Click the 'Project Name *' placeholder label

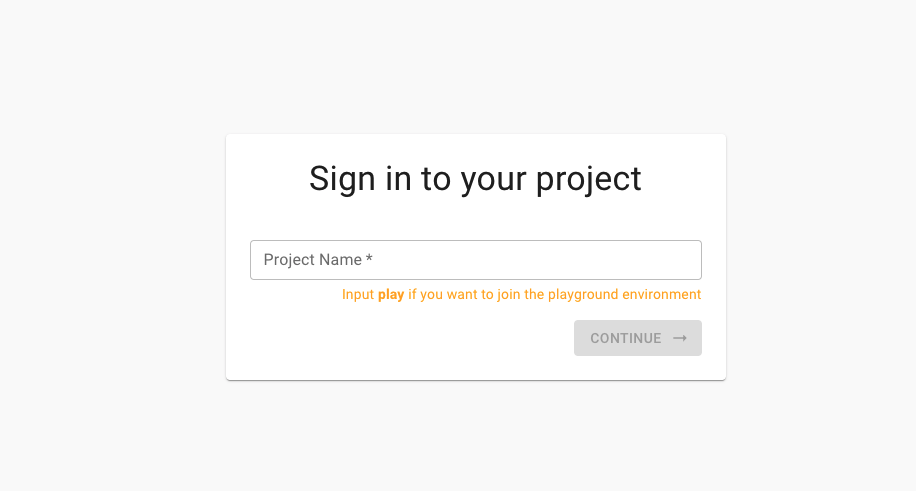318,260
